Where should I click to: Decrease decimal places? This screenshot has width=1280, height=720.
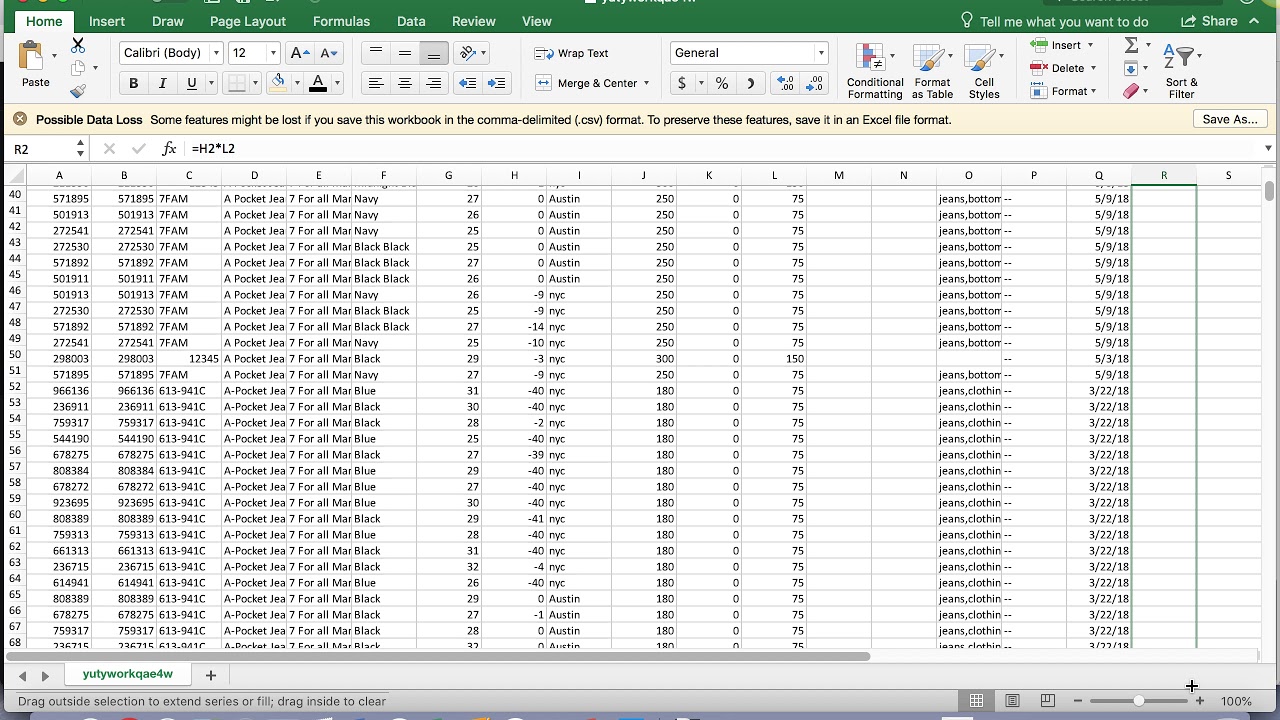pyautogui.click(x=814, y=83)
